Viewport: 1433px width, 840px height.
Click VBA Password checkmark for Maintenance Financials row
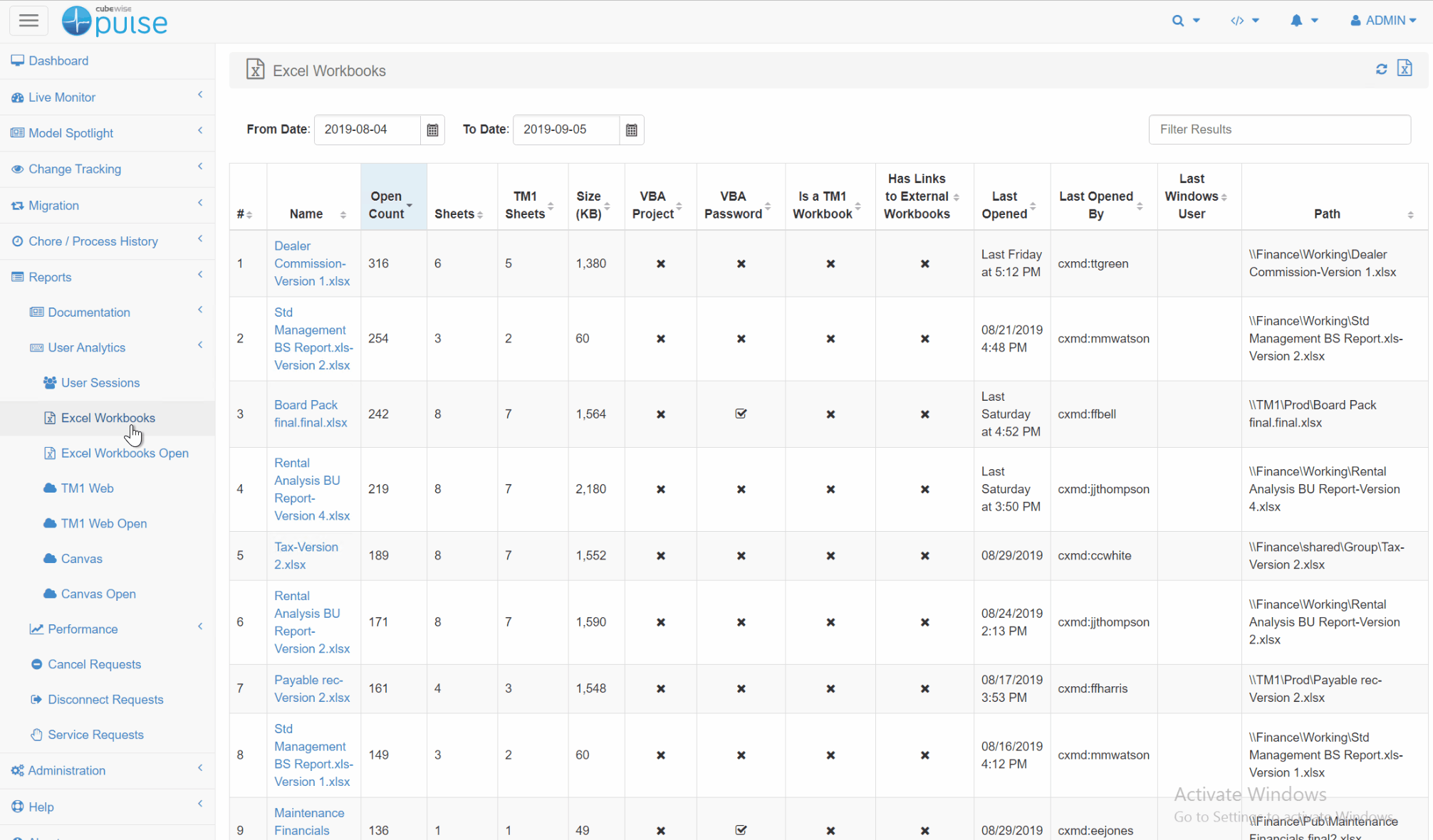coord(741,830)
